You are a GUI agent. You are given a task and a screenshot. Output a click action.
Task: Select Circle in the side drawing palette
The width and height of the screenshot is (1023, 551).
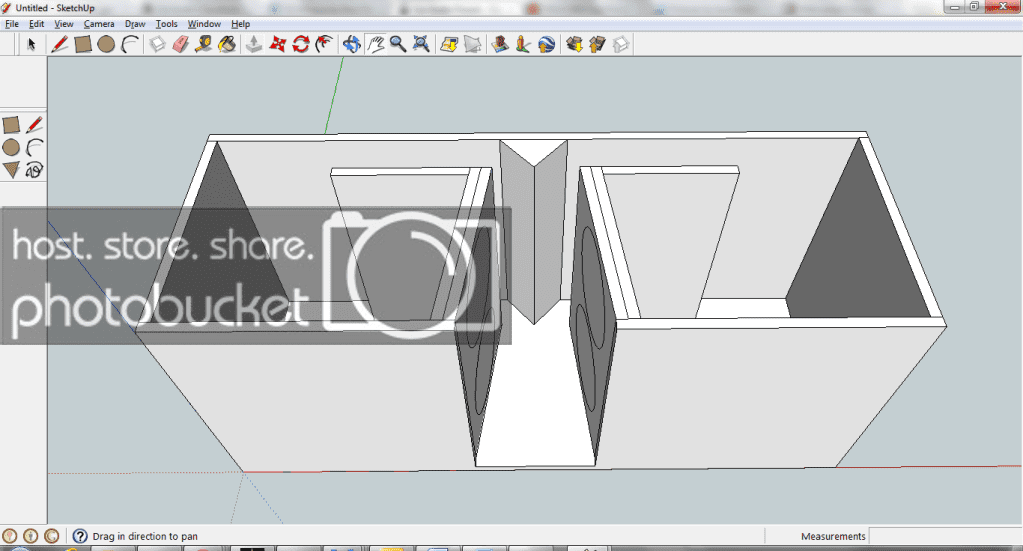(11, 147)
